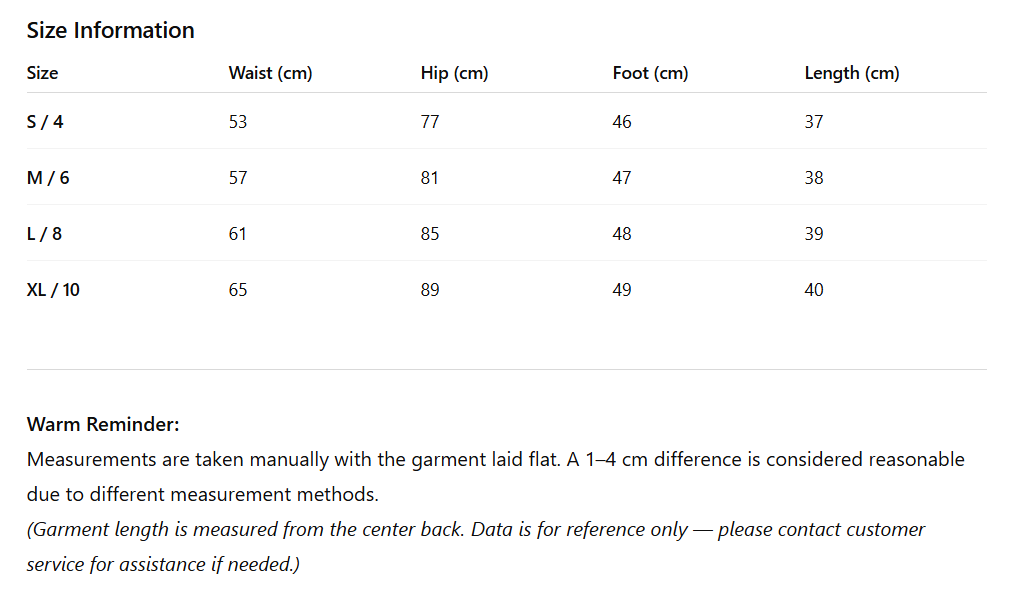Image resolution: width=1012 pixels, height=607 pixels.
Task: Click the Foot (cm) column header
Action: coord(650,73)
